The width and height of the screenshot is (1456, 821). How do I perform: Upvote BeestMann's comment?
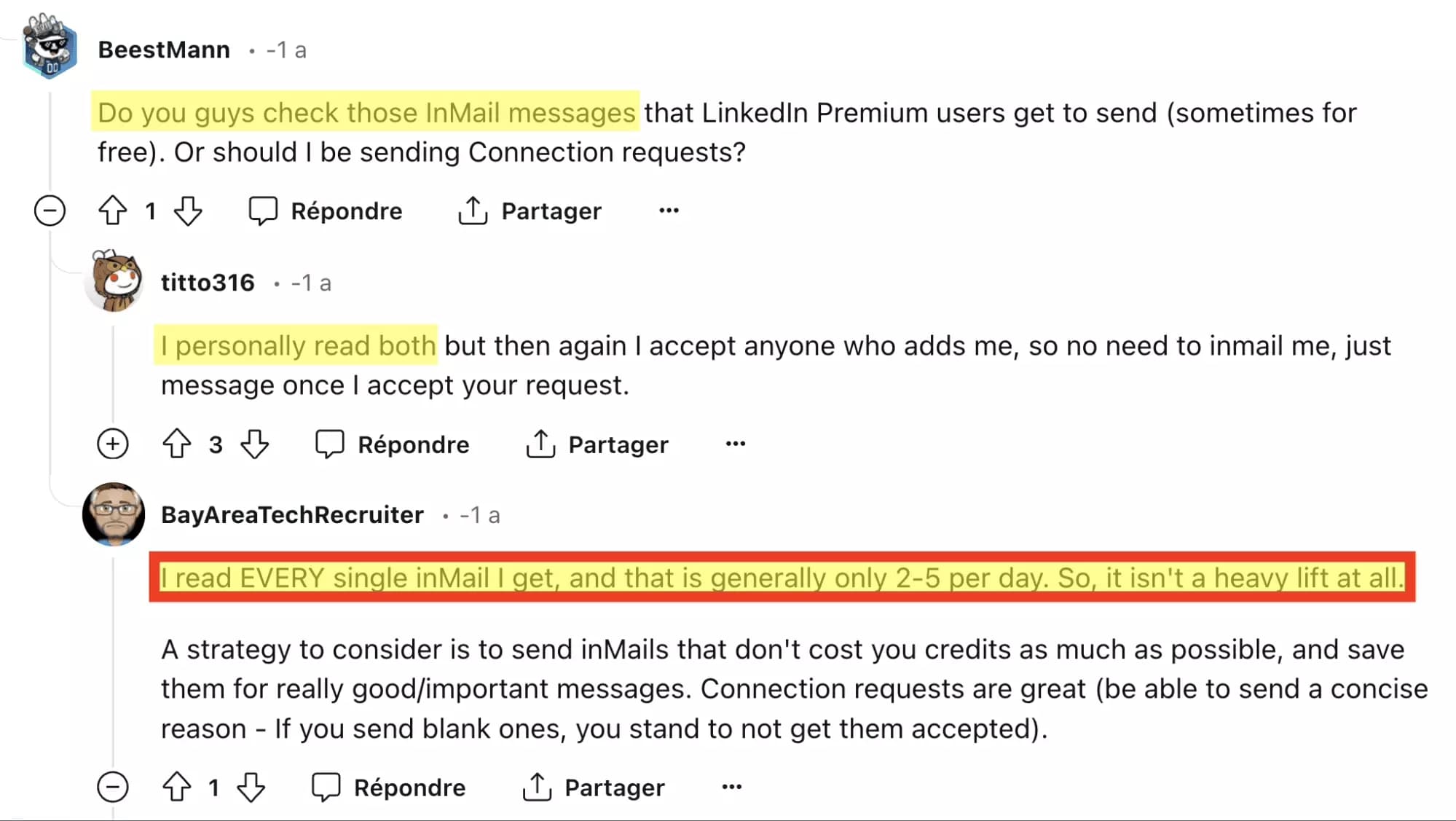(x=111, y=211)
